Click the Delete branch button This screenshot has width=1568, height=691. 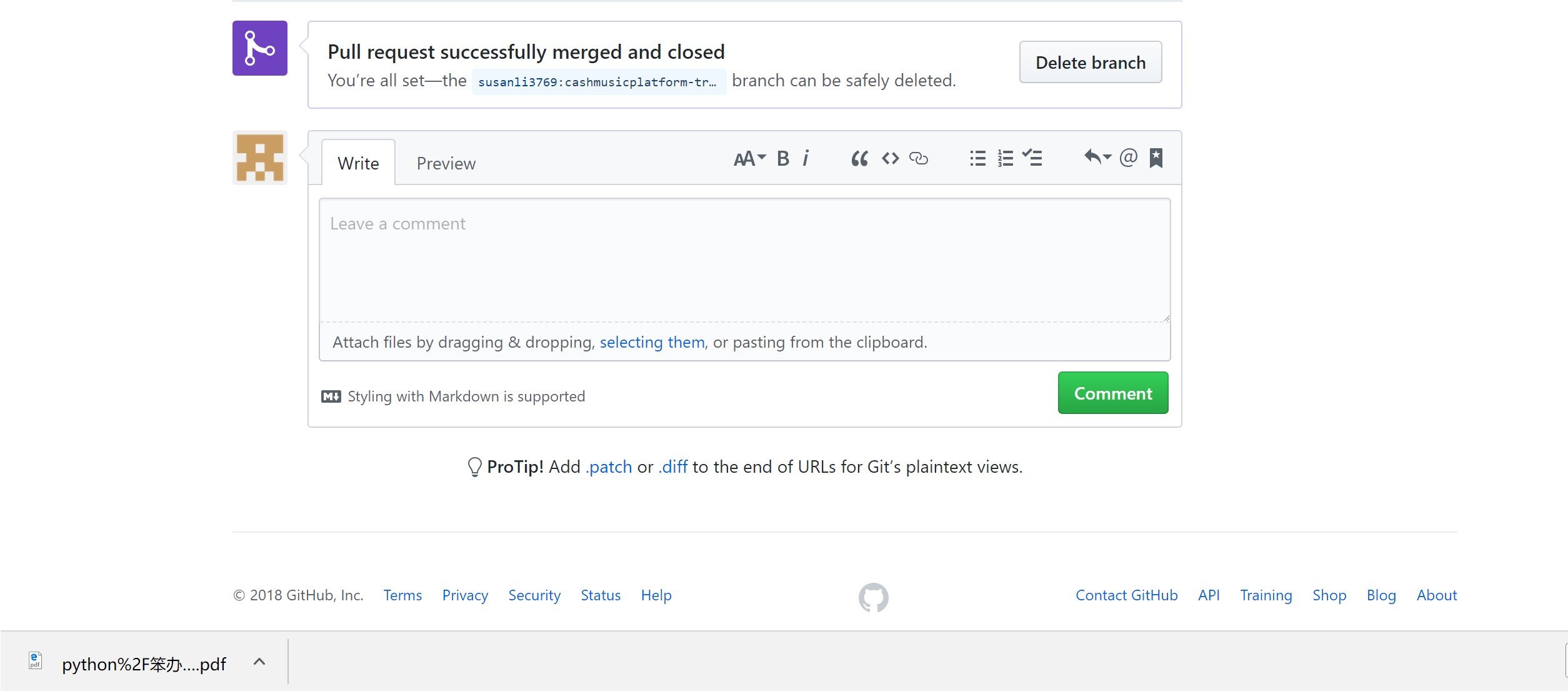(x=1091, y=63)
